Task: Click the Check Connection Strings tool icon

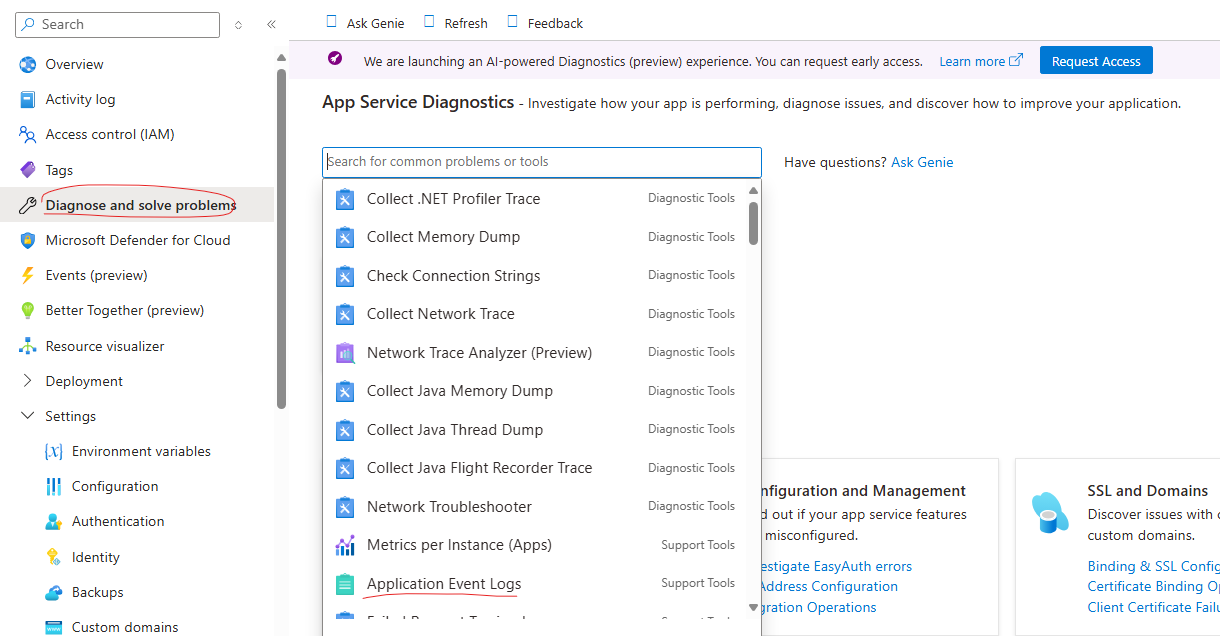Action: point(345,276)
